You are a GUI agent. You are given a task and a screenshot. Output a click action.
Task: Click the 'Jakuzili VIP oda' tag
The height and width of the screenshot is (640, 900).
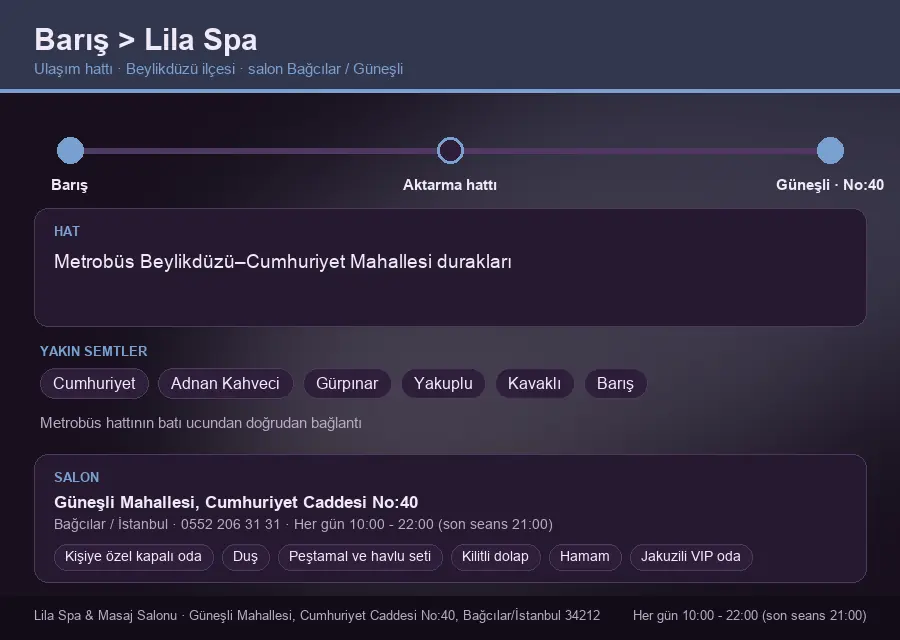coord(690,557)
